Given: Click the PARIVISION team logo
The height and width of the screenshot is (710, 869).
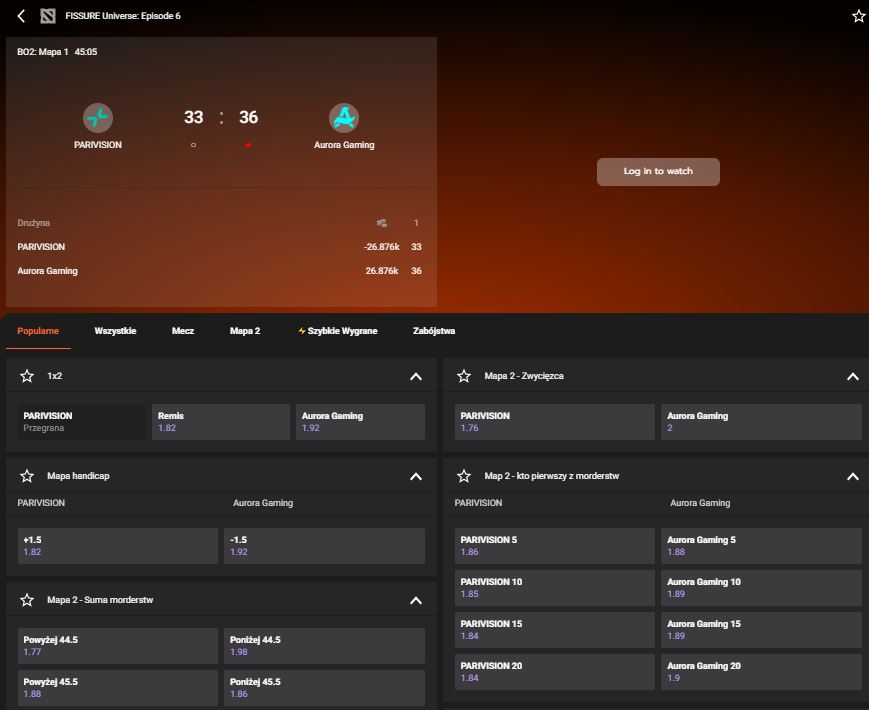Looking at the screenshot, I should 98,118.
